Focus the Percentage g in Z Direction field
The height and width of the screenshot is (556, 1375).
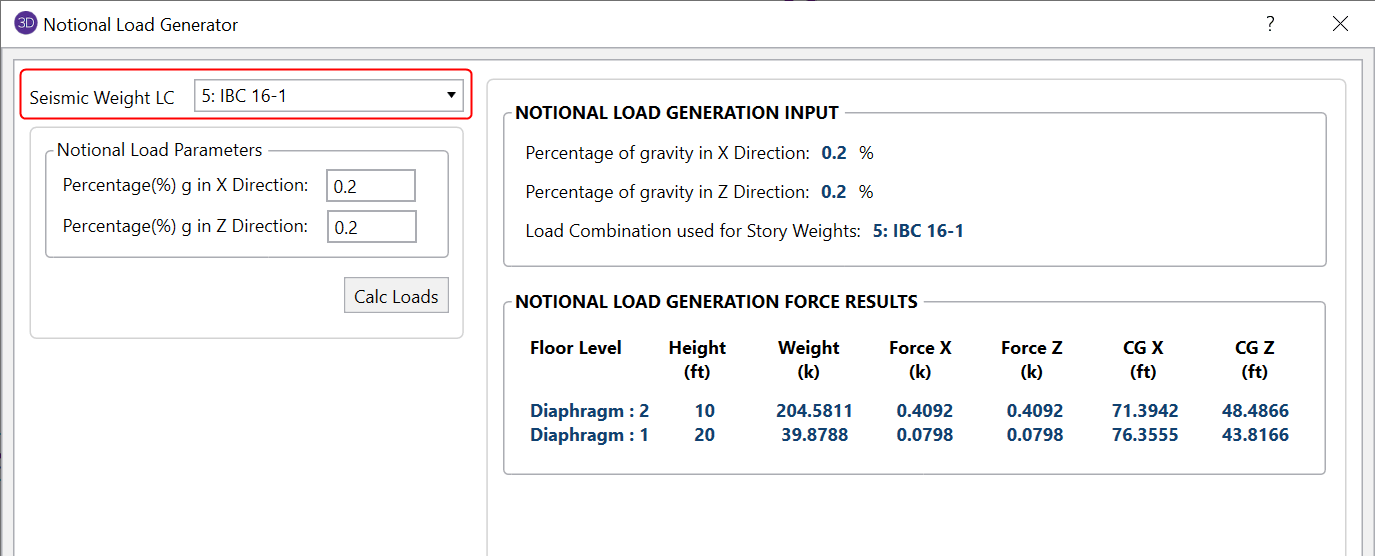click(370, 227)
